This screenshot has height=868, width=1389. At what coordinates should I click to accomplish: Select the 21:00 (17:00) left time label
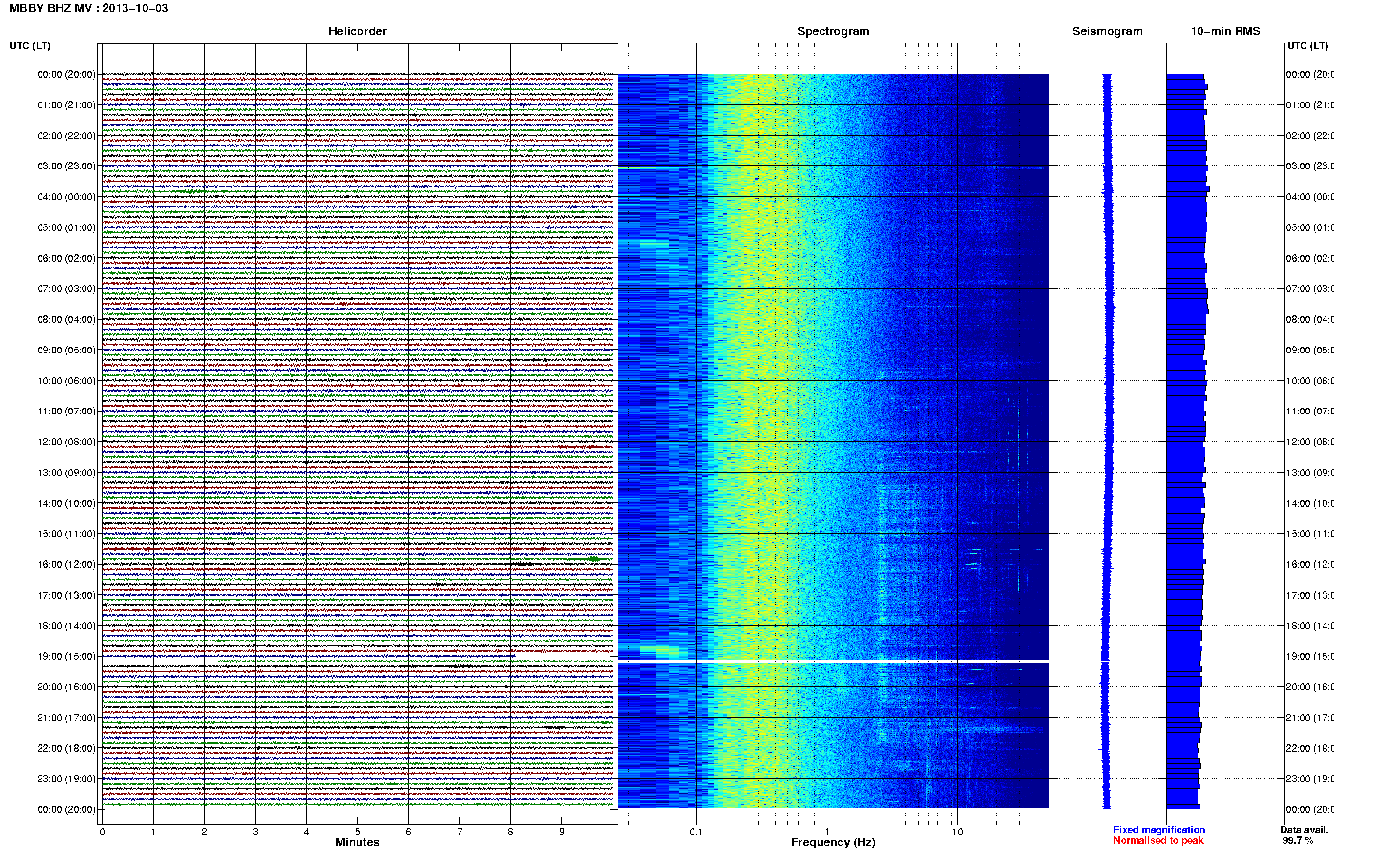tap(66, 718)
